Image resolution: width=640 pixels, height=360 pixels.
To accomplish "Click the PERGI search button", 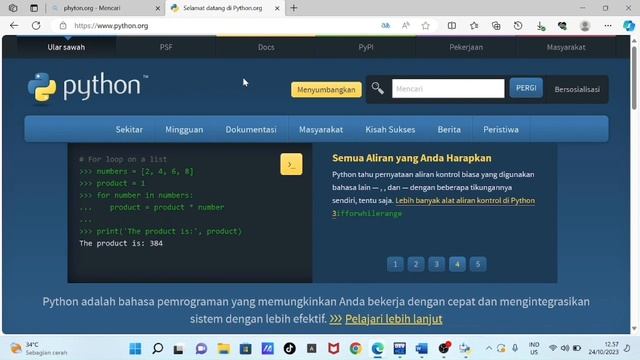I will (526, 88).
